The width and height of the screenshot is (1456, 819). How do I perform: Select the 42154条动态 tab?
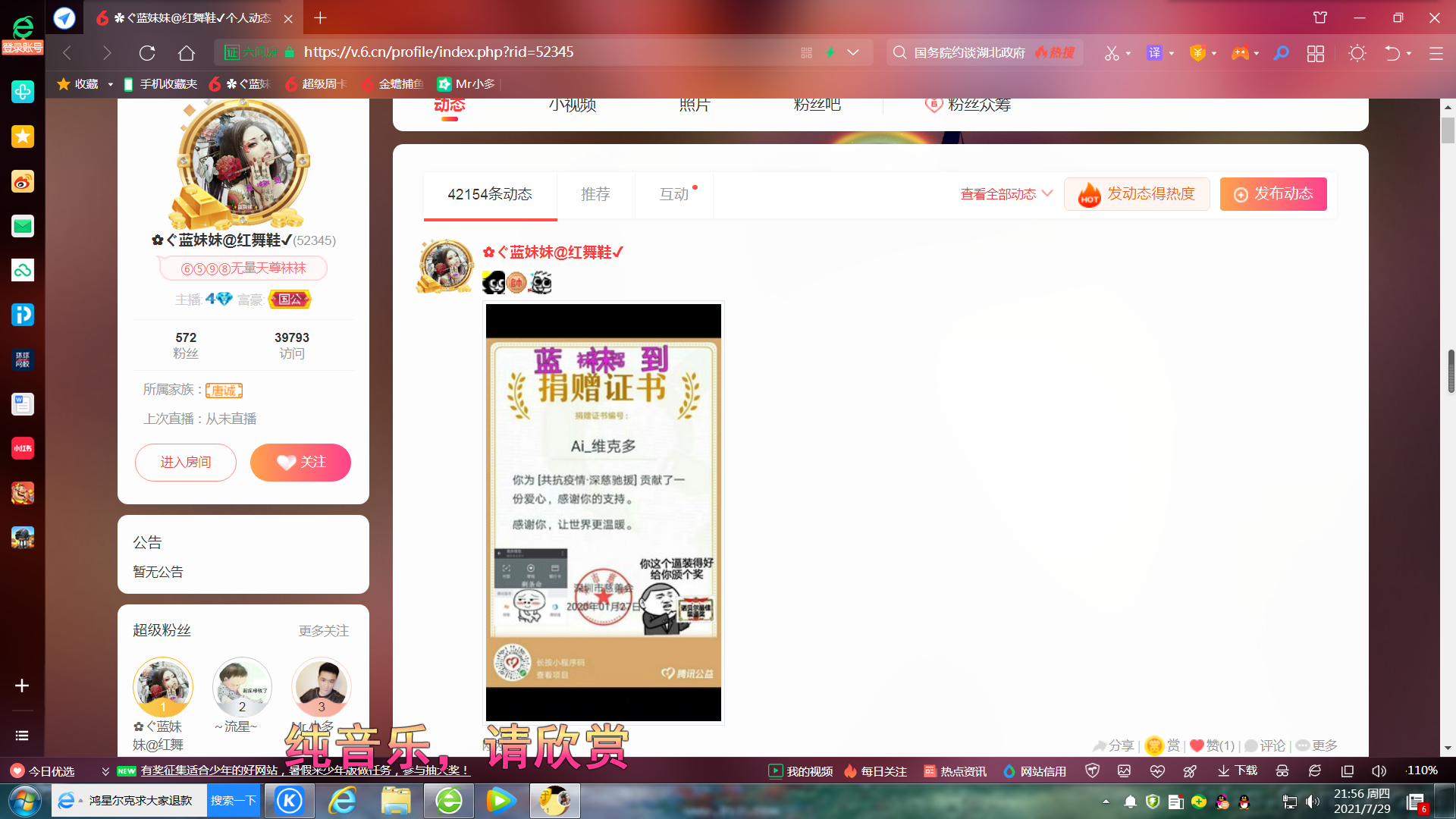click(x=490, y=195)
